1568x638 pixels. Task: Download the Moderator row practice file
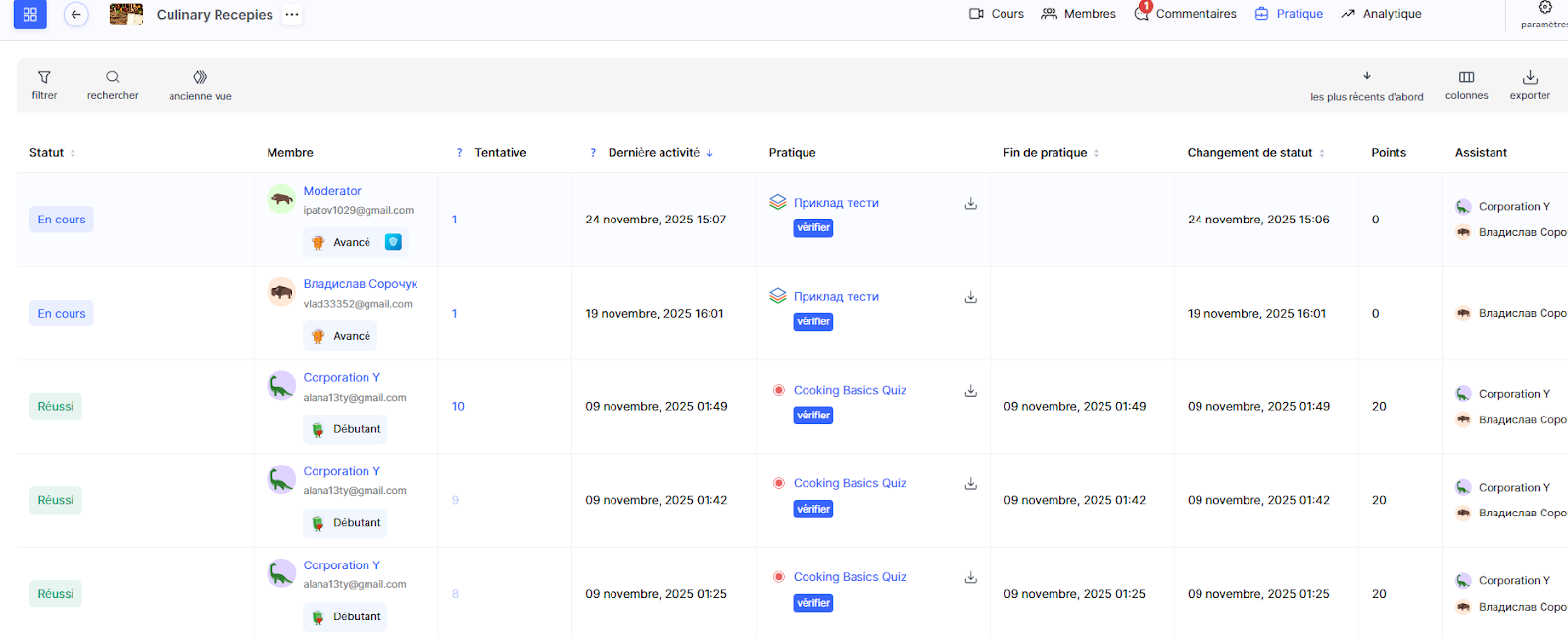tap(970, 204)
